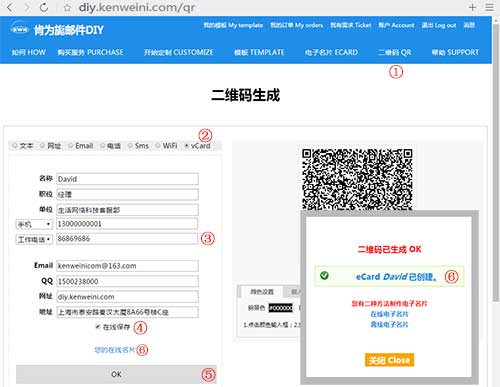Select the 电话 phone radio option
The image size is (500, 387).
pyautogui.click(x=102, y=146)
